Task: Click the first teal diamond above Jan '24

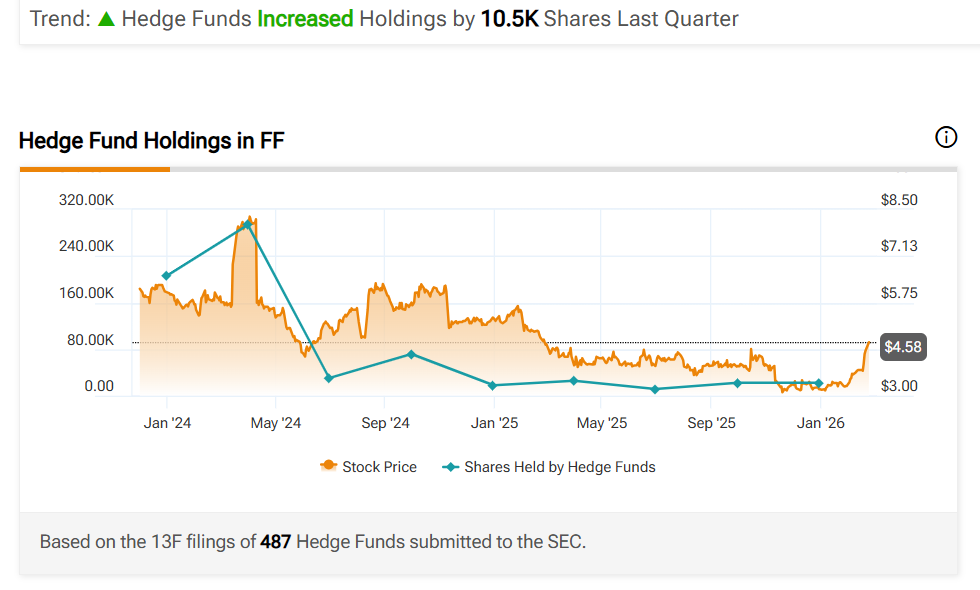Action: (166, 275)
